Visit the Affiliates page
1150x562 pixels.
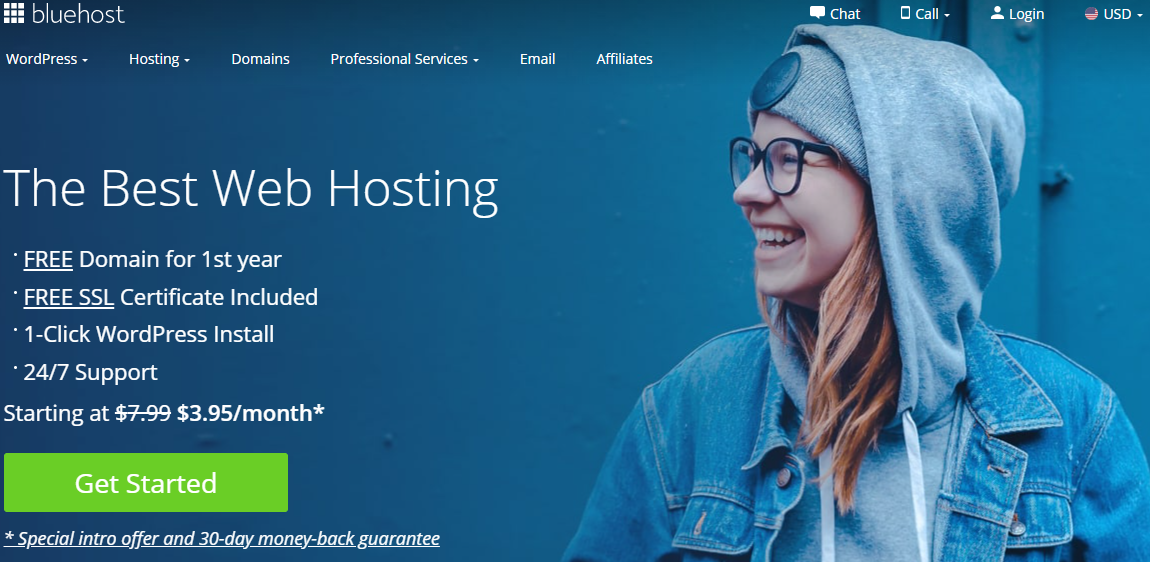[624, 59]
